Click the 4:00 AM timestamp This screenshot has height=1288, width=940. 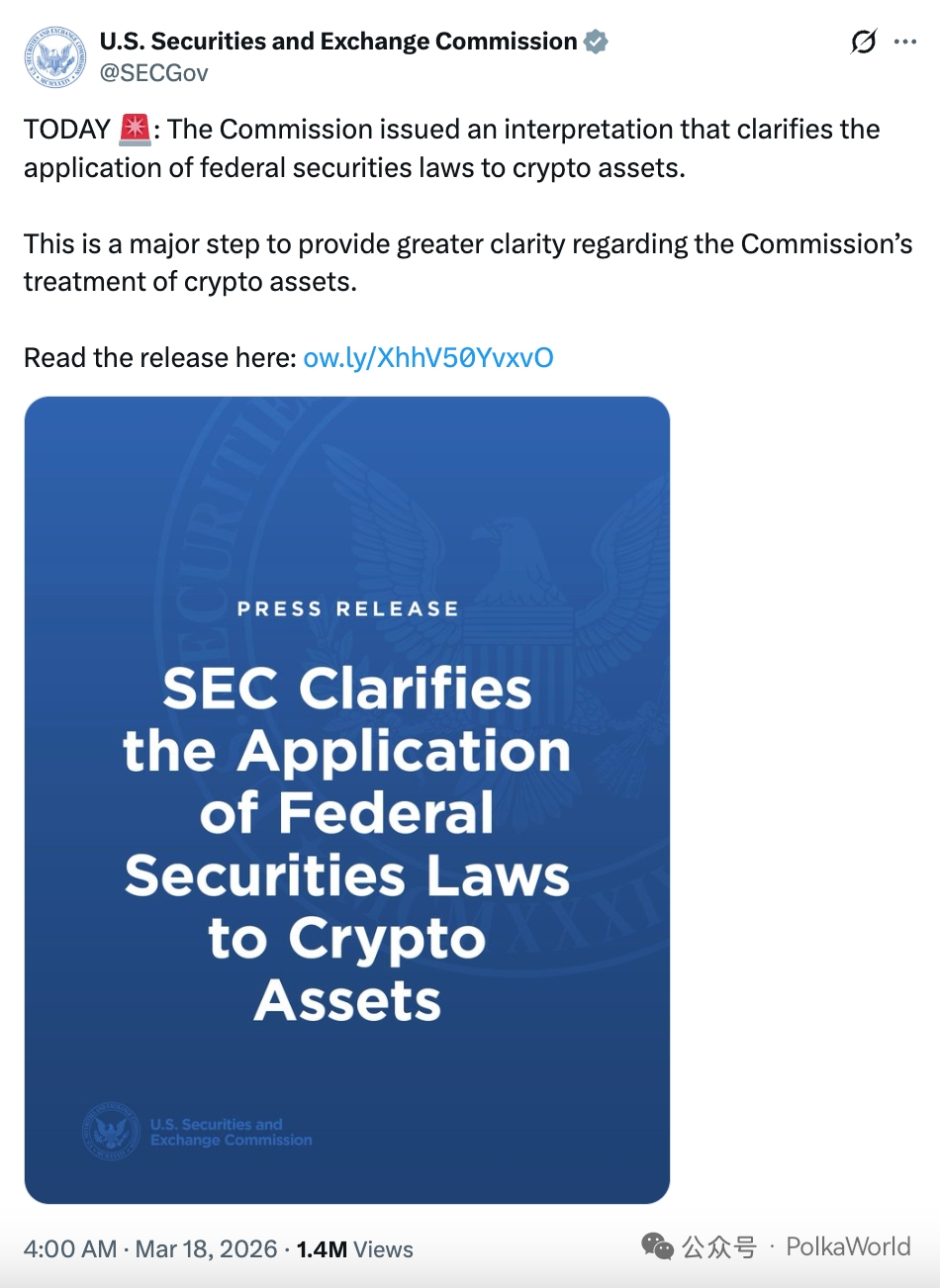tap(70, 1249)
